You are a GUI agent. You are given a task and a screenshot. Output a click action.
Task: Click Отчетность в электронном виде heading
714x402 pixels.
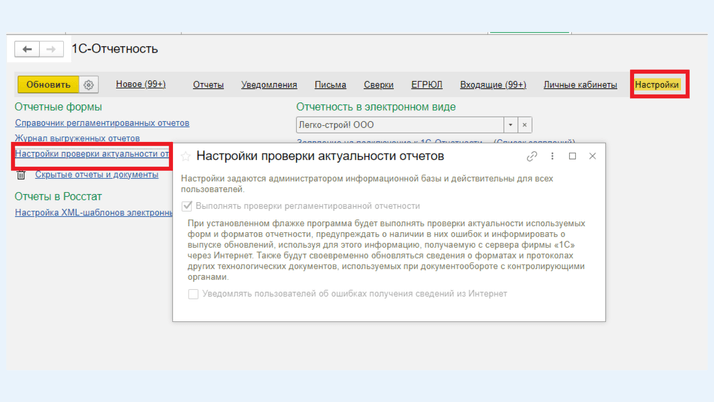(376, 107)
